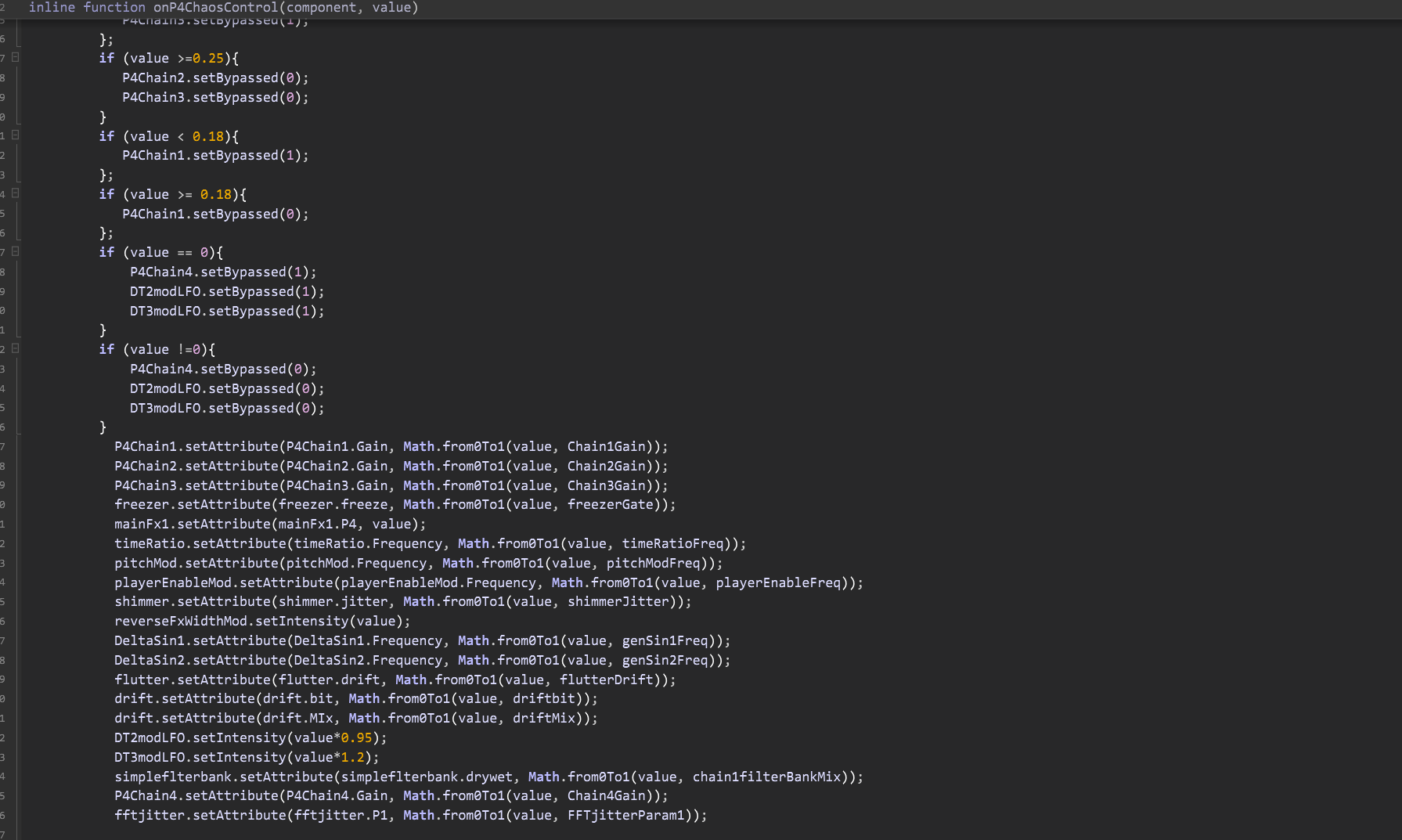Click the shimmer.setAttribute shimmerJitter line
Viewport: 1402px width, 840px height.
(403, 601)
